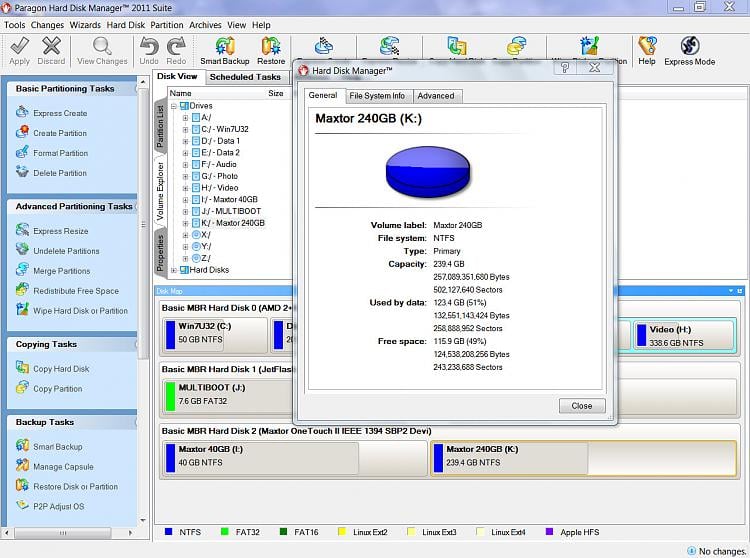Click the Apply checkmark toolbar icon
The width and height of the screenshot is (750, 558).
[19, 46]
